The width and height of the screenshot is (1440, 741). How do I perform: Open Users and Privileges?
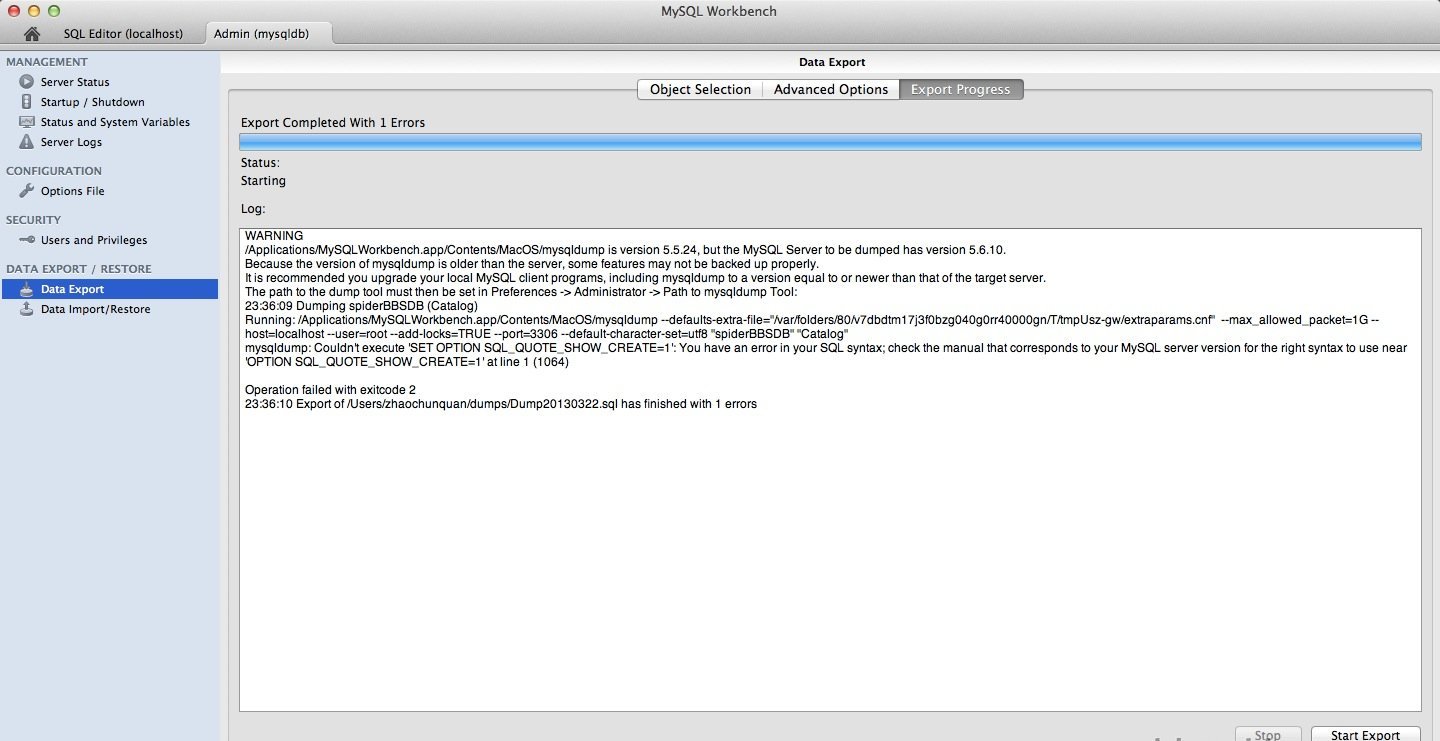click(x=94, y=240)
